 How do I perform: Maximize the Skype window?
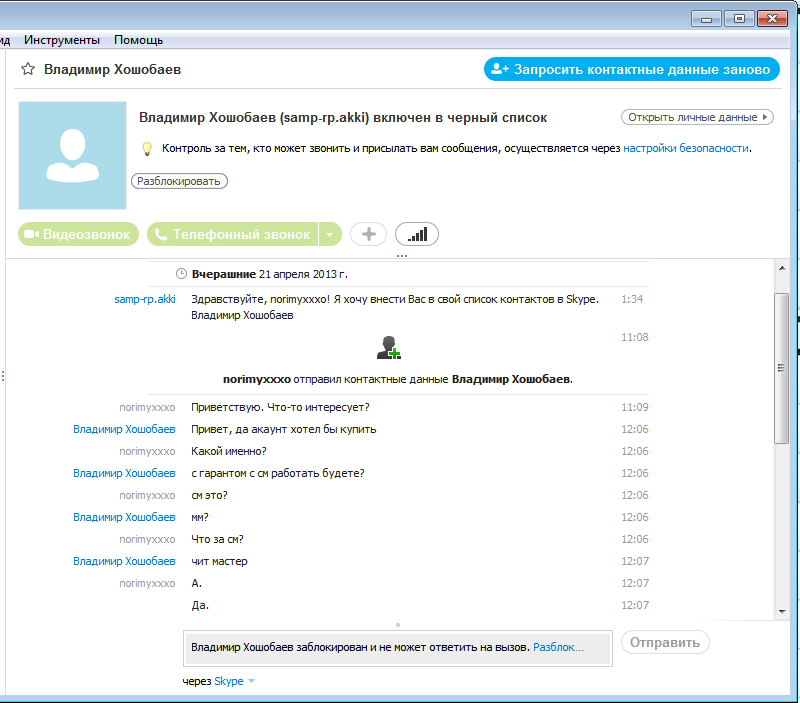click(739, 19)
